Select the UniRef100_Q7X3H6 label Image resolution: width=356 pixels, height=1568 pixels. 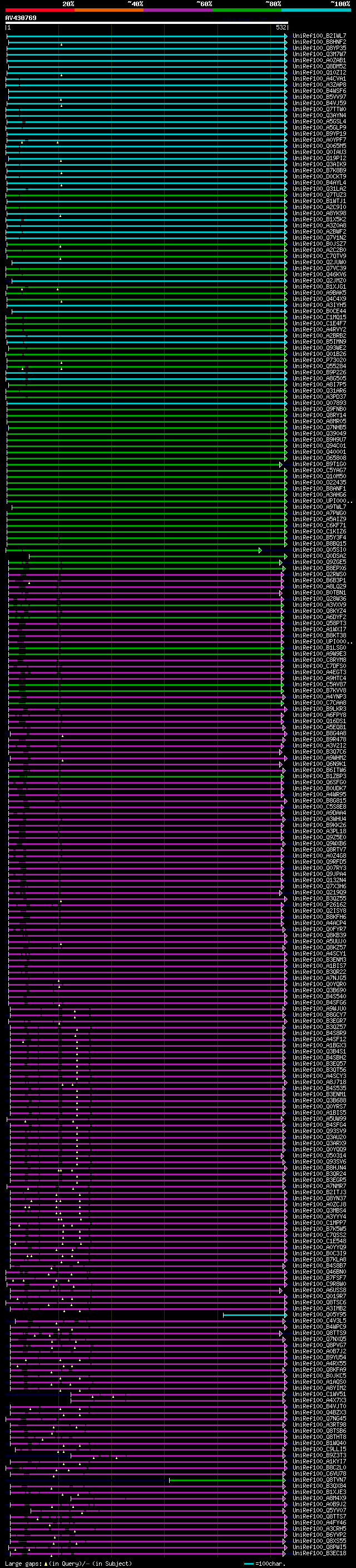click(x=319, y=886)
